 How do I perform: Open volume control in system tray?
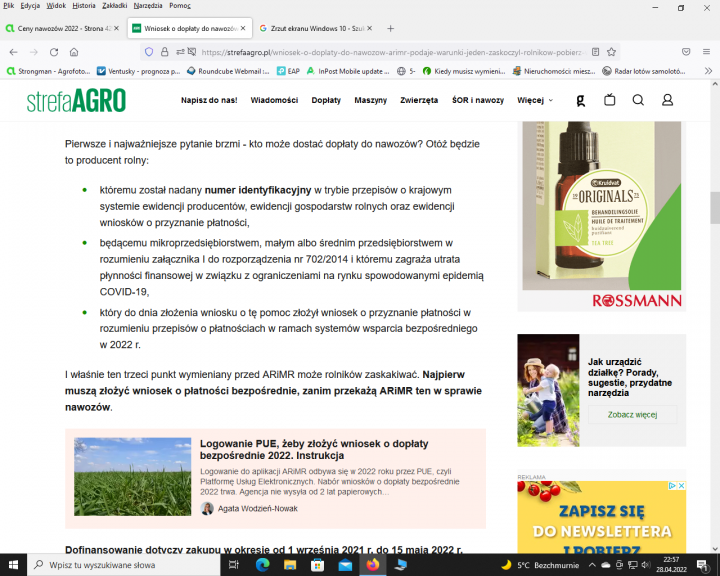[646, 565]
